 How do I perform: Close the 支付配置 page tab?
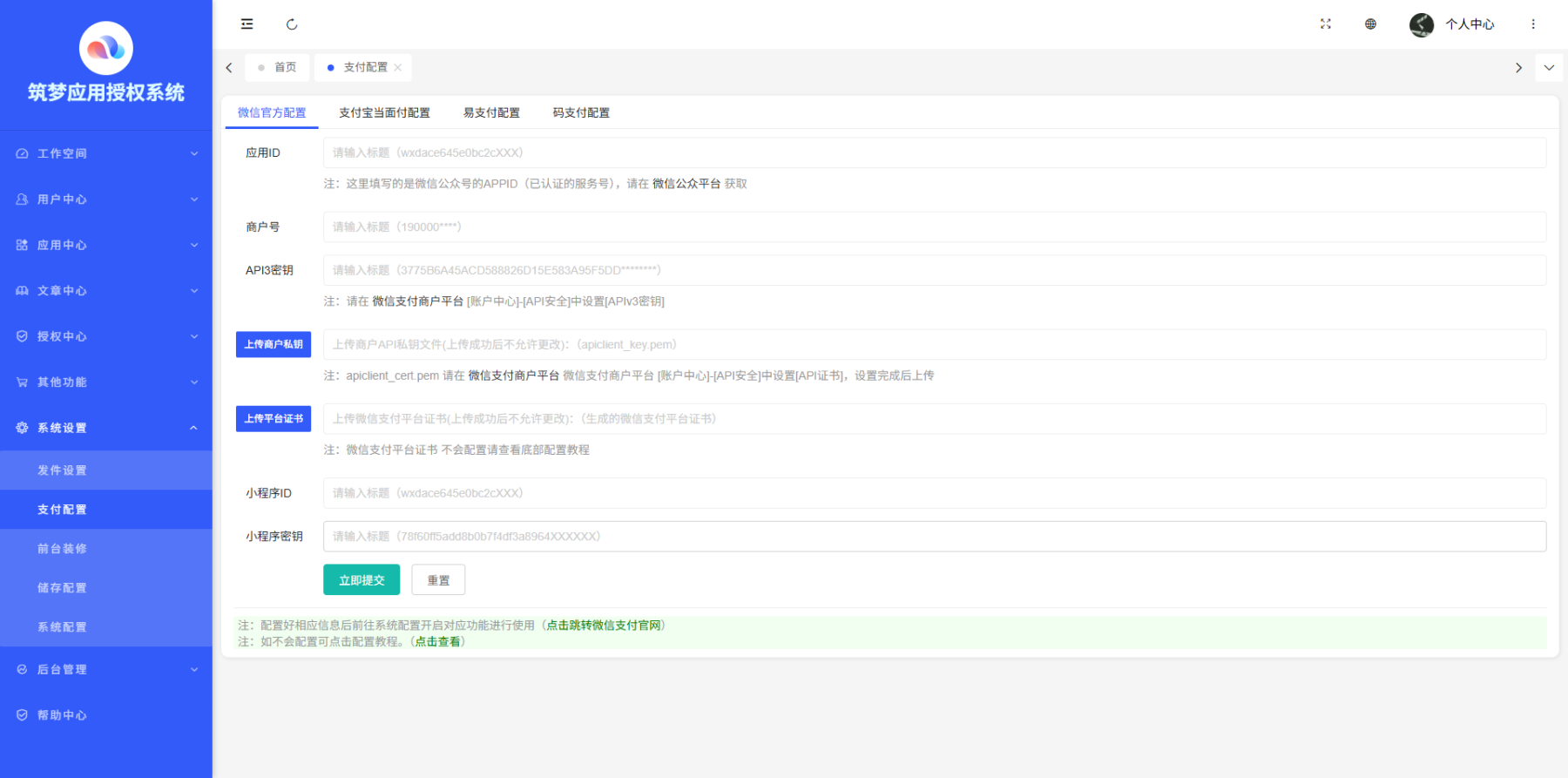398,67
